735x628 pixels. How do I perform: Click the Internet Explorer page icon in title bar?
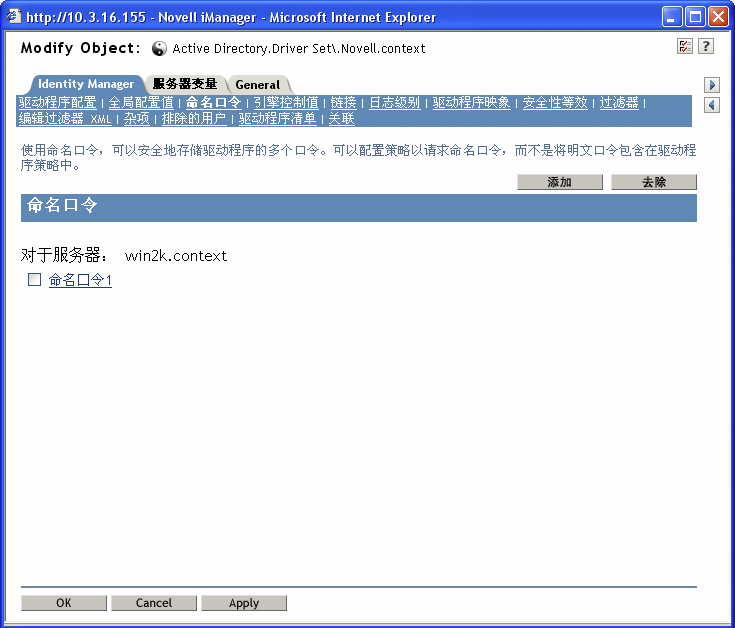coord(13,17)
